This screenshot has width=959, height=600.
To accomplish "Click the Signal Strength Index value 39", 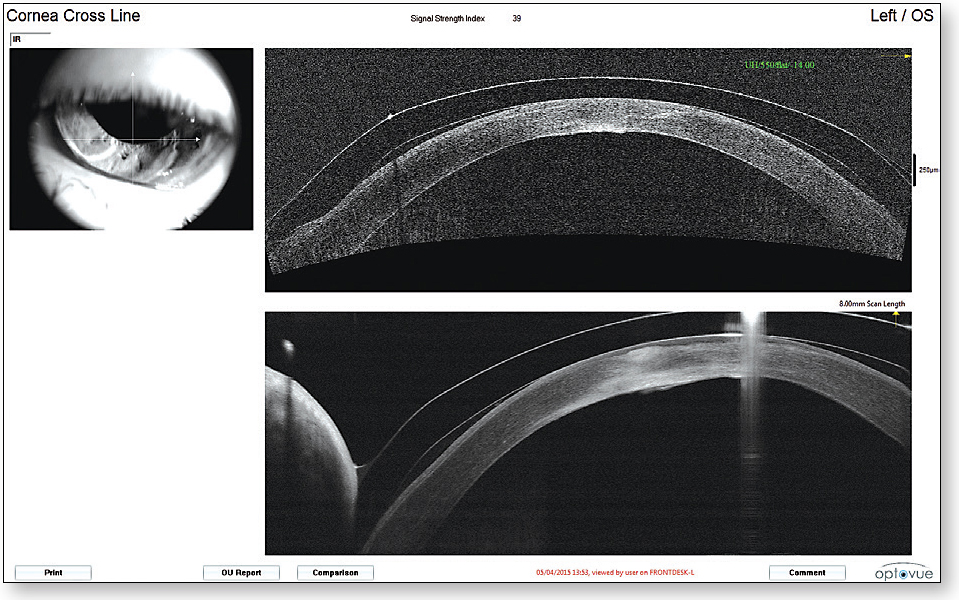I will [517, 16].
